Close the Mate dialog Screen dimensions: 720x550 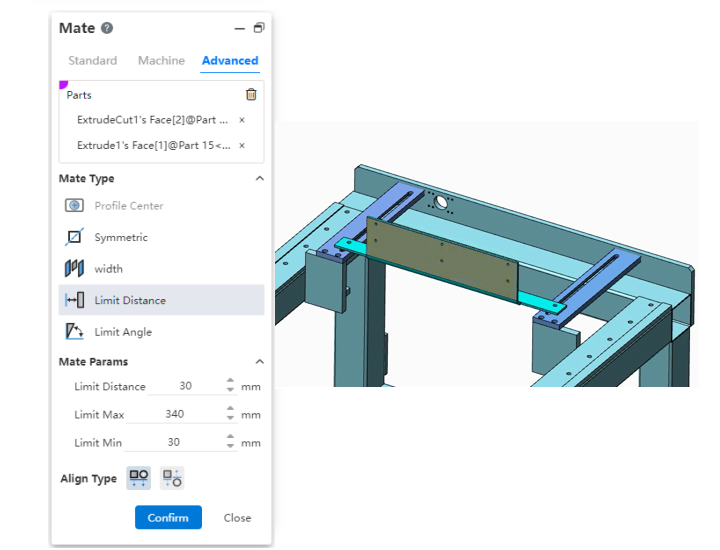237,518
